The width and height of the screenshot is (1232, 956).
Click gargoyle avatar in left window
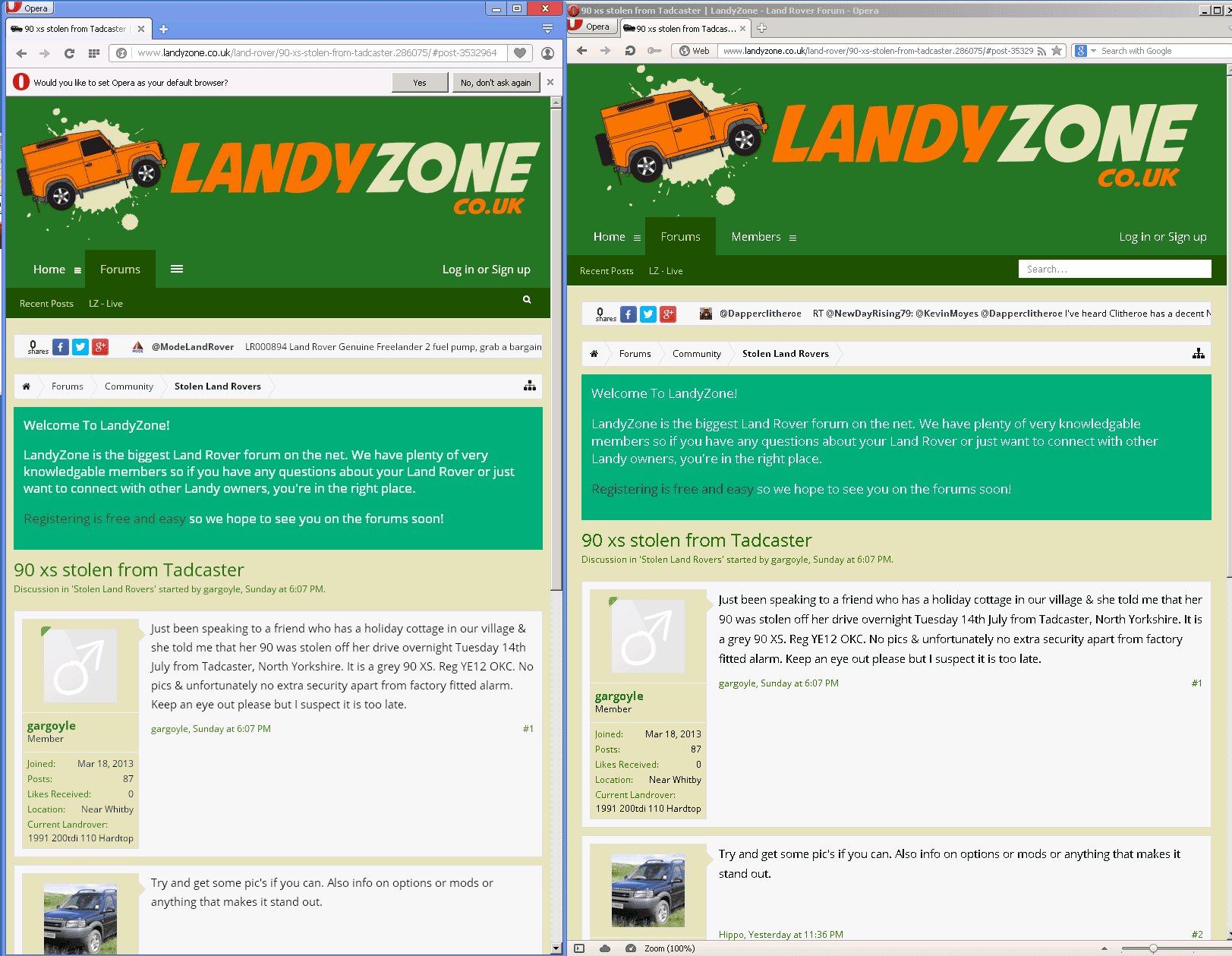(80, 665)
